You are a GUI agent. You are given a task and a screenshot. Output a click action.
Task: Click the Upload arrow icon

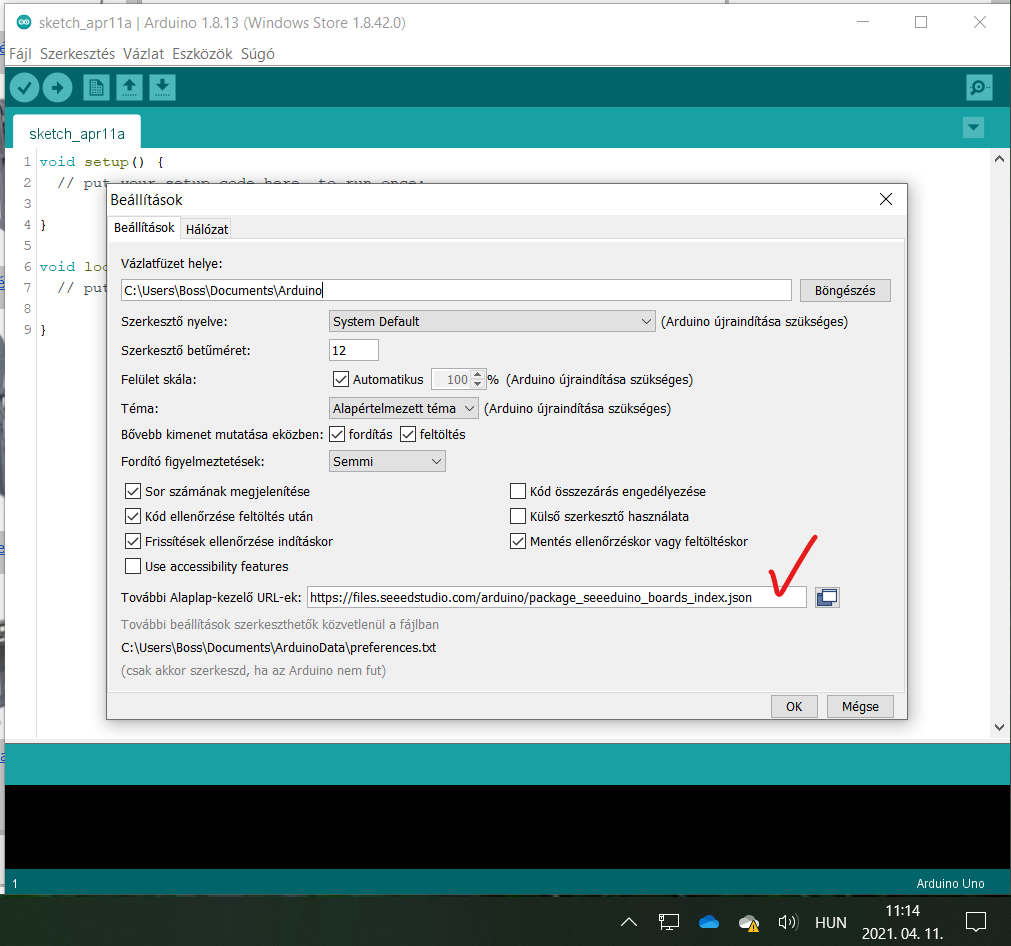click(57, 88)
